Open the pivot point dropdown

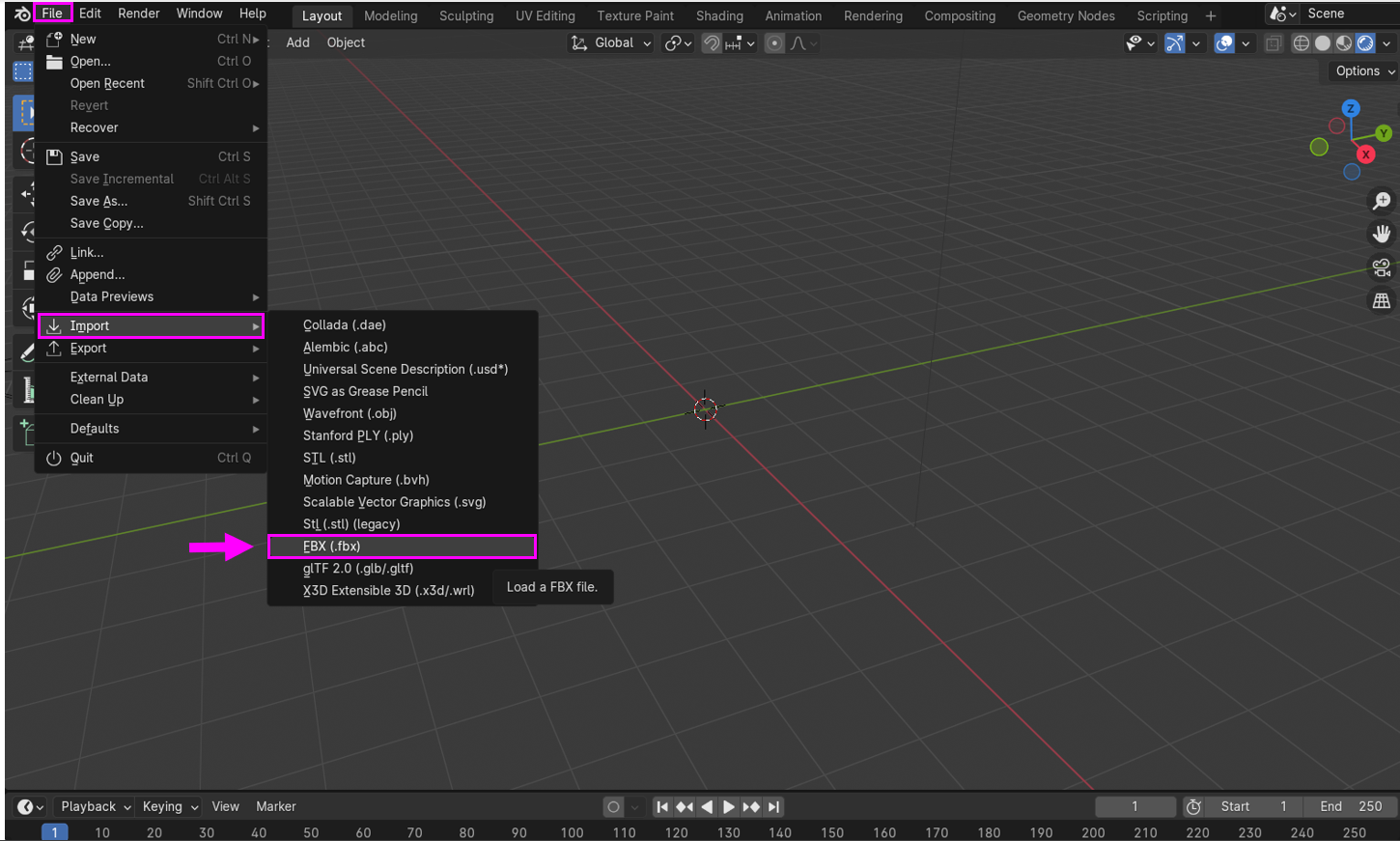679,43
